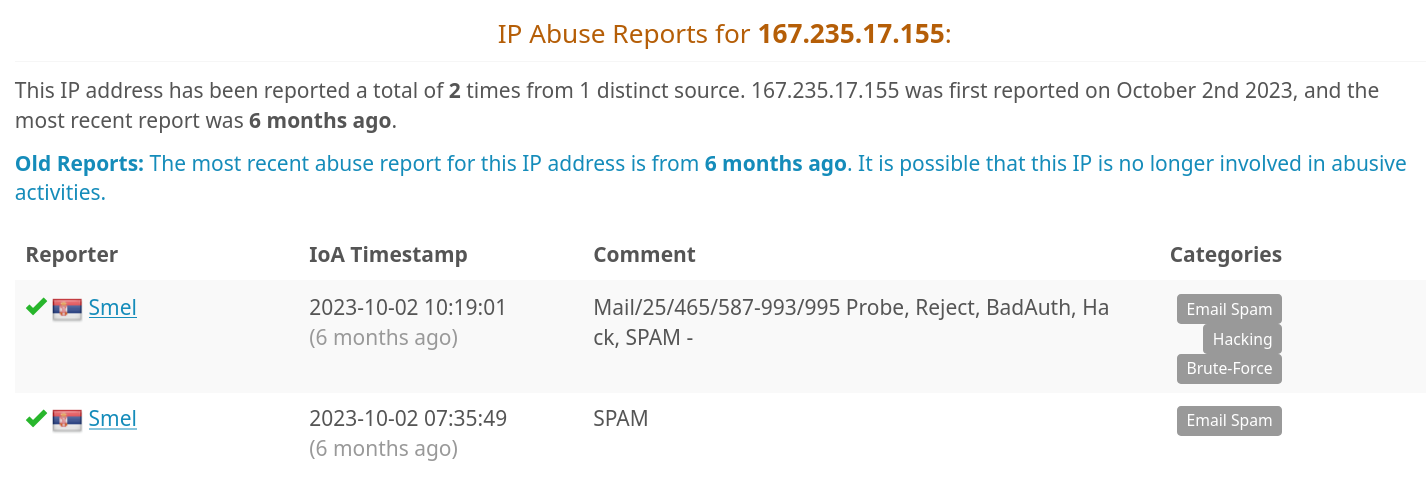Select the Hacking category badge

[1242, 339]
